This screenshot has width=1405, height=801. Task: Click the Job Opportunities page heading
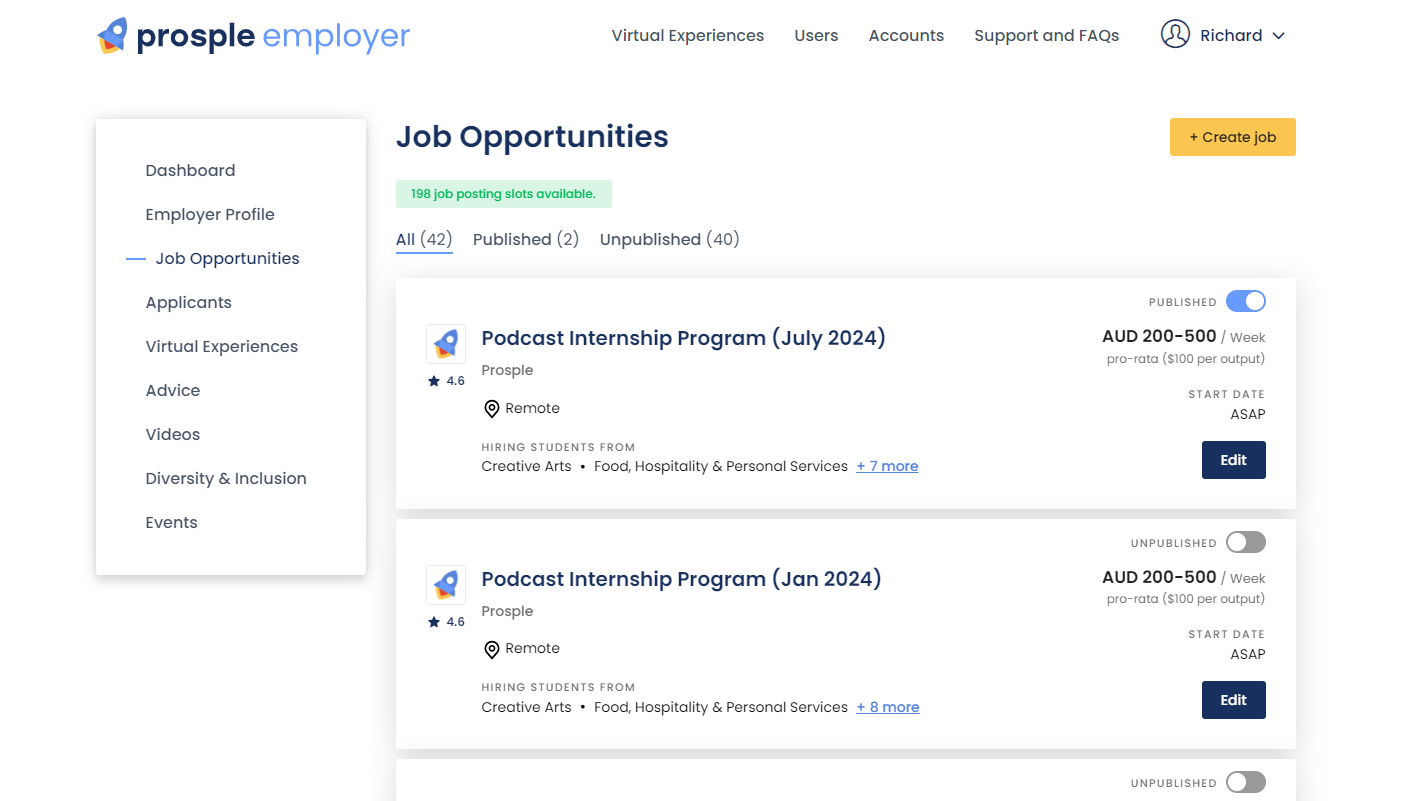click(x=532, y=137)
